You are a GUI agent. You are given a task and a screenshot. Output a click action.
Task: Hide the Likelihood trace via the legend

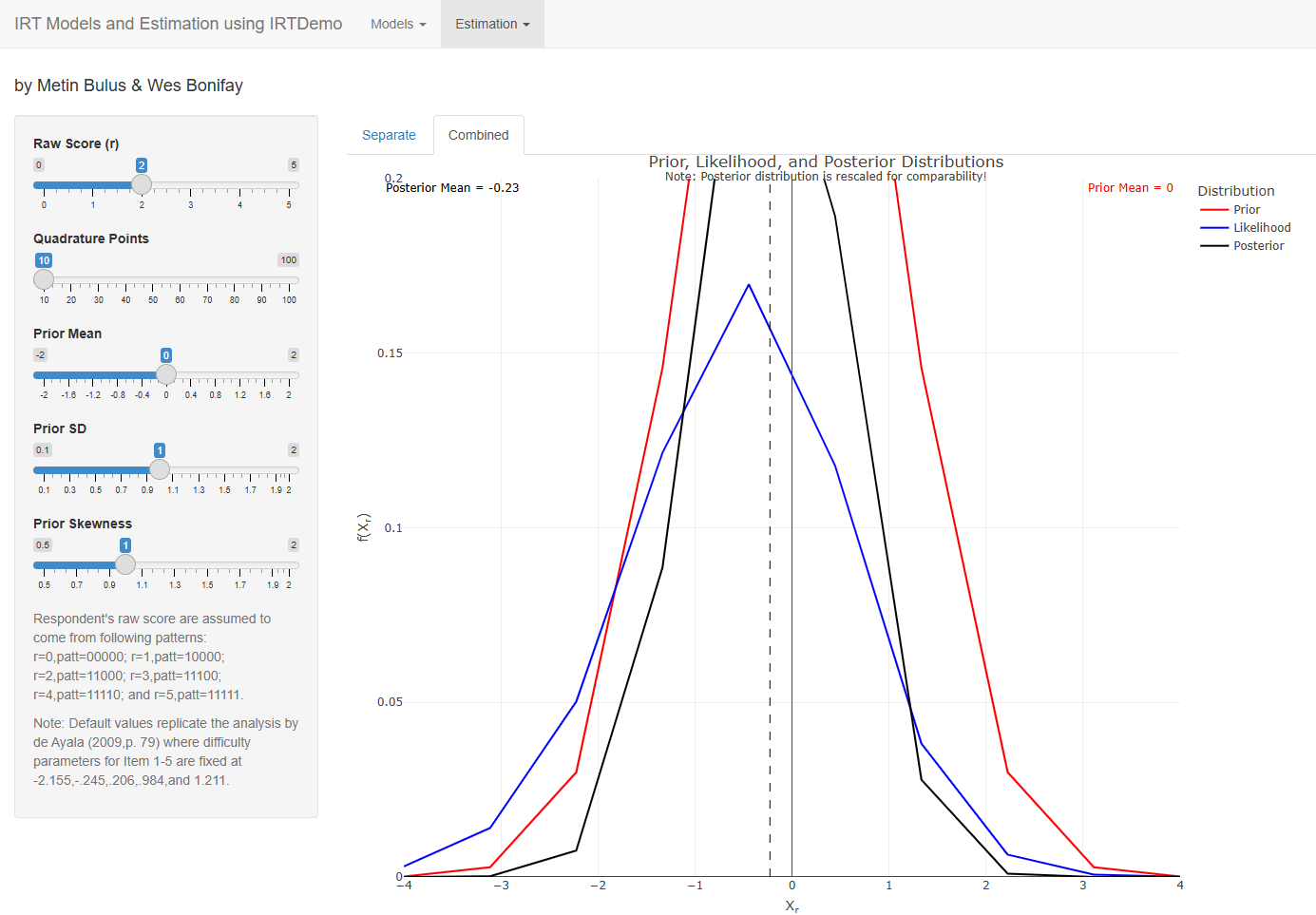point(1246,228)
